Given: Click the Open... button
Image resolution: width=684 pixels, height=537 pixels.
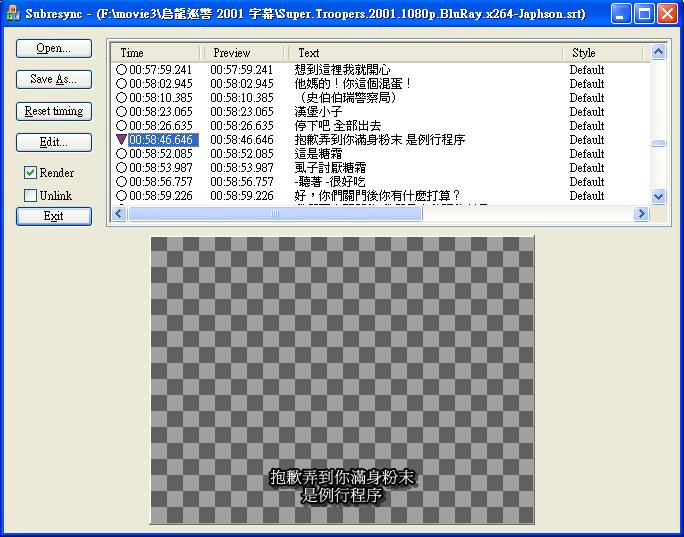Looking at the screenshot, I should click(54, 48).
